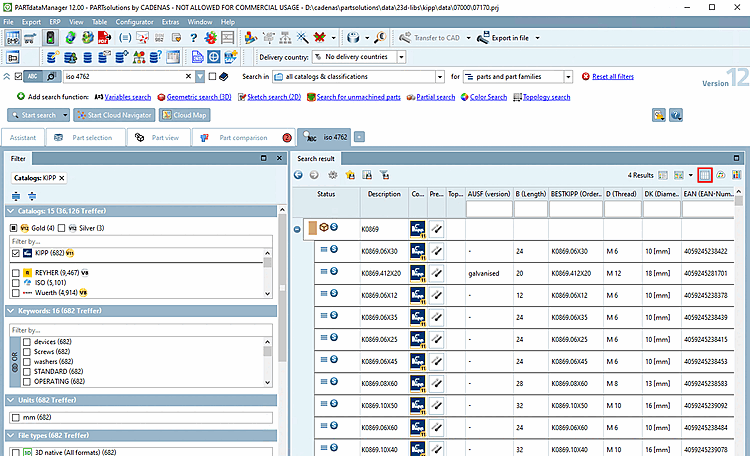The image size is (750, 456).
Task: Remove the Catalogs: KIPP filter tag
Action: pyautogui.click(x=62, y=178)
